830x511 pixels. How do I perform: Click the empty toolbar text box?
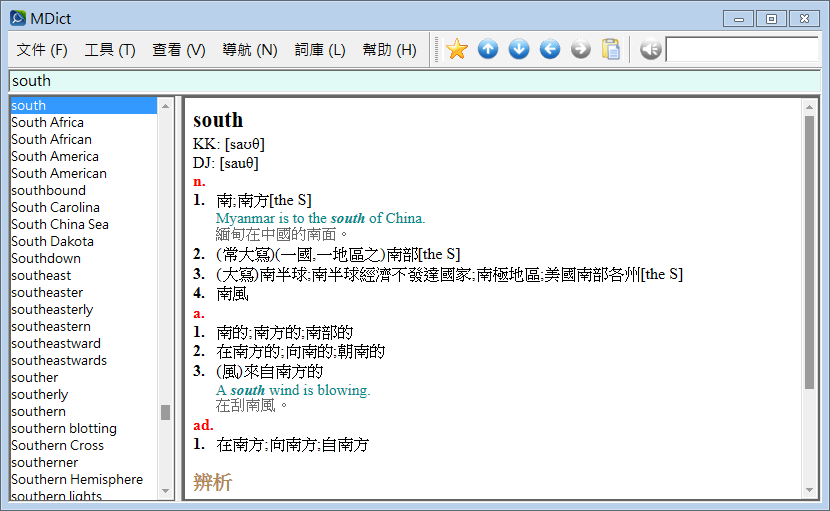click(742, 49)
